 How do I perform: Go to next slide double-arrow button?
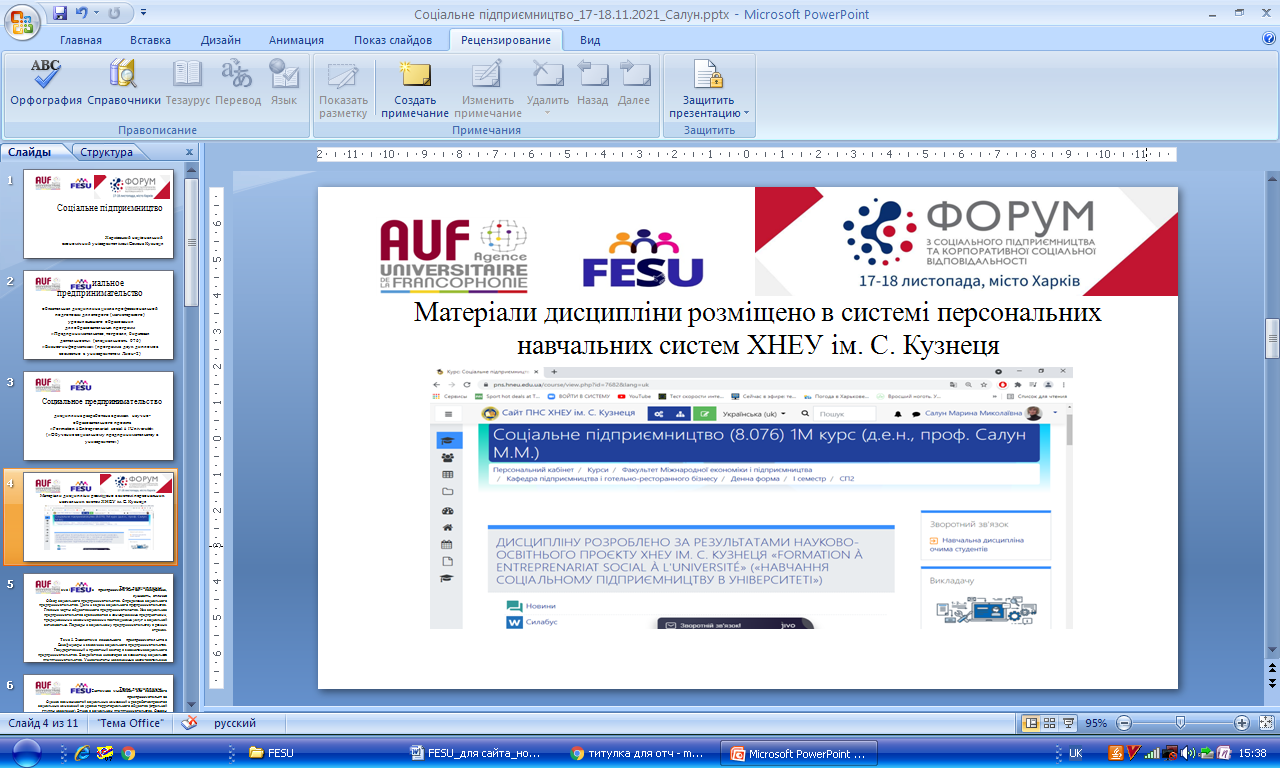tap(1271, 683)
